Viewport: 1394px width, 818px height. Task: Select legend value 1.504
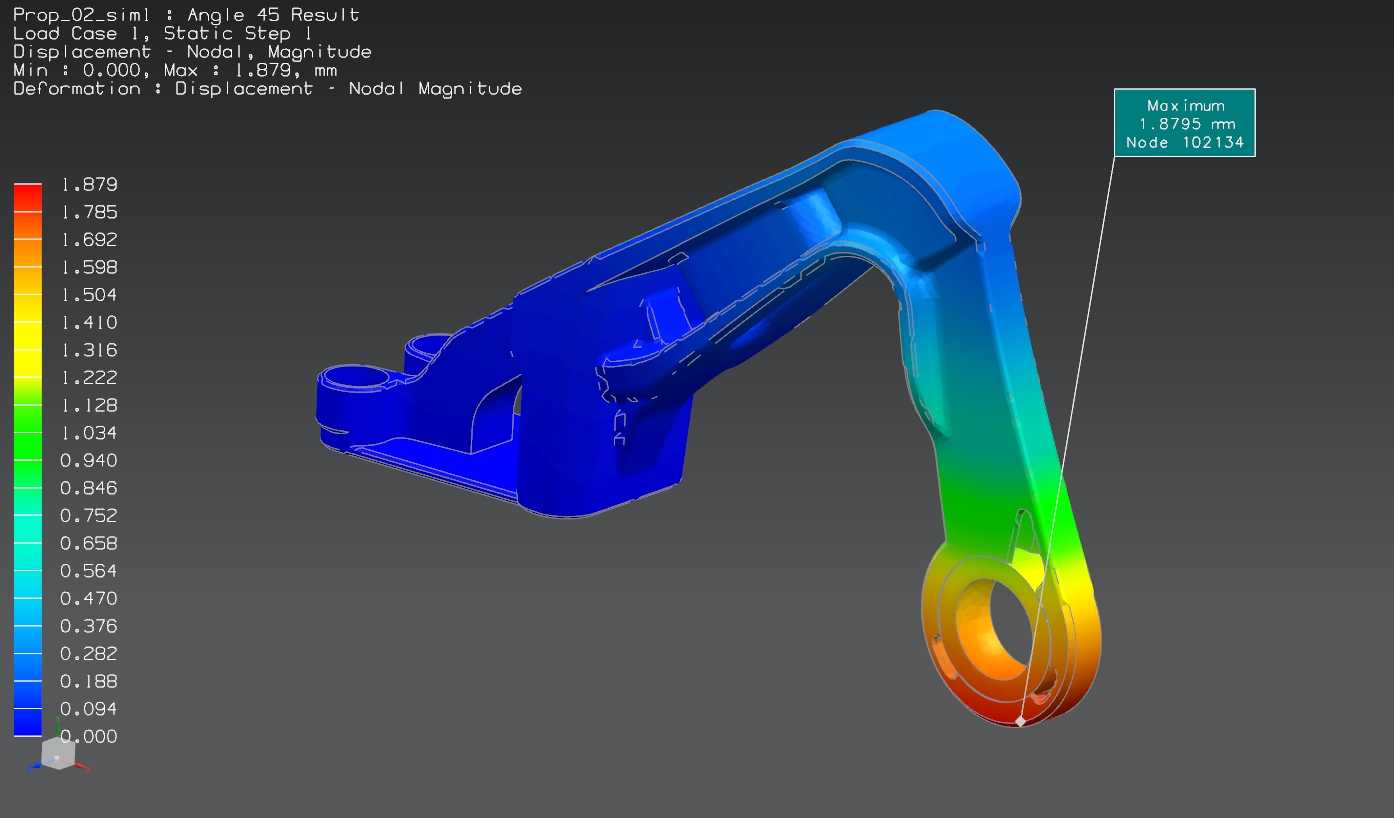point(89,294)
